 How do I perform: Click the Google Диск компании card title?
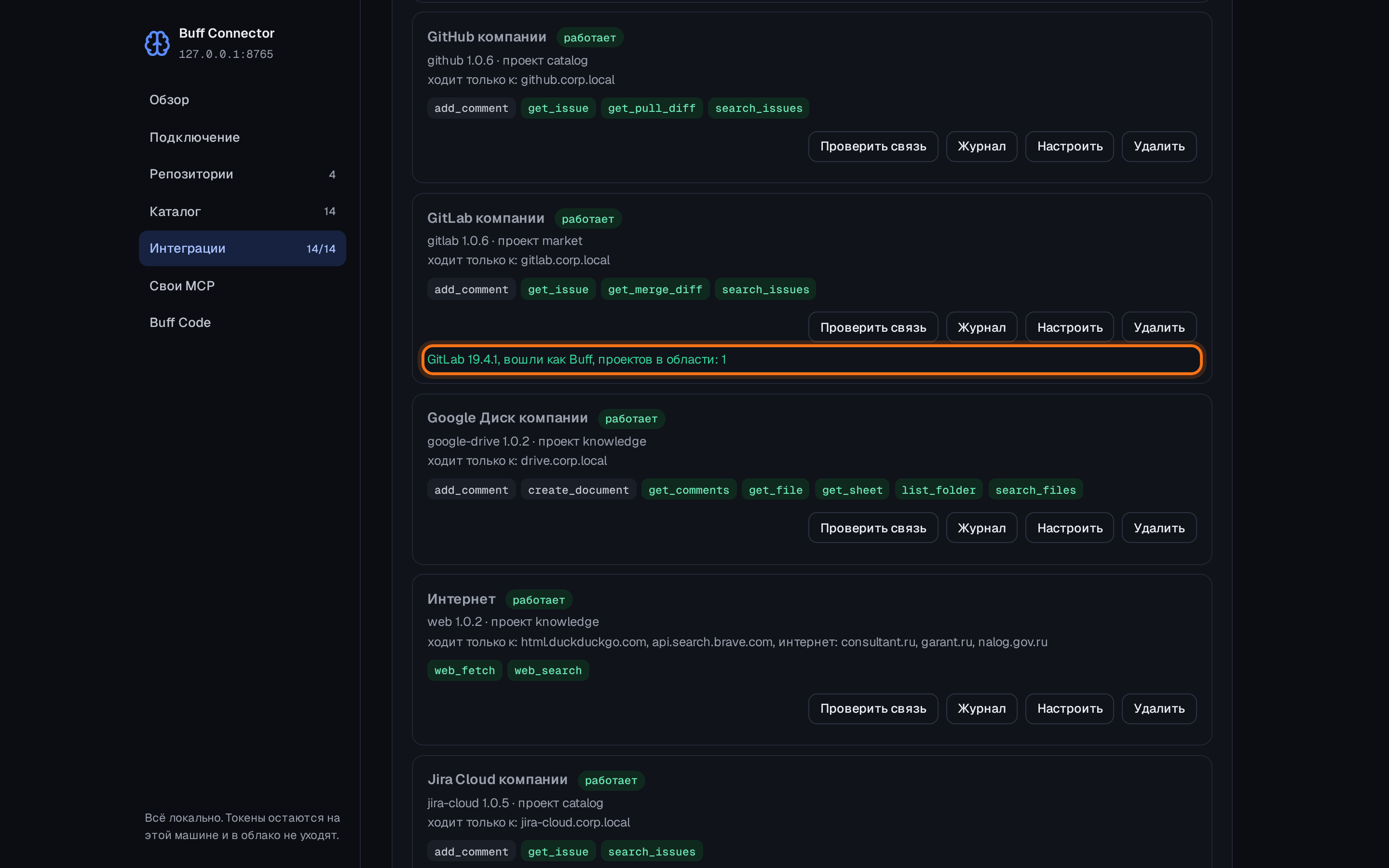(507, 418)
